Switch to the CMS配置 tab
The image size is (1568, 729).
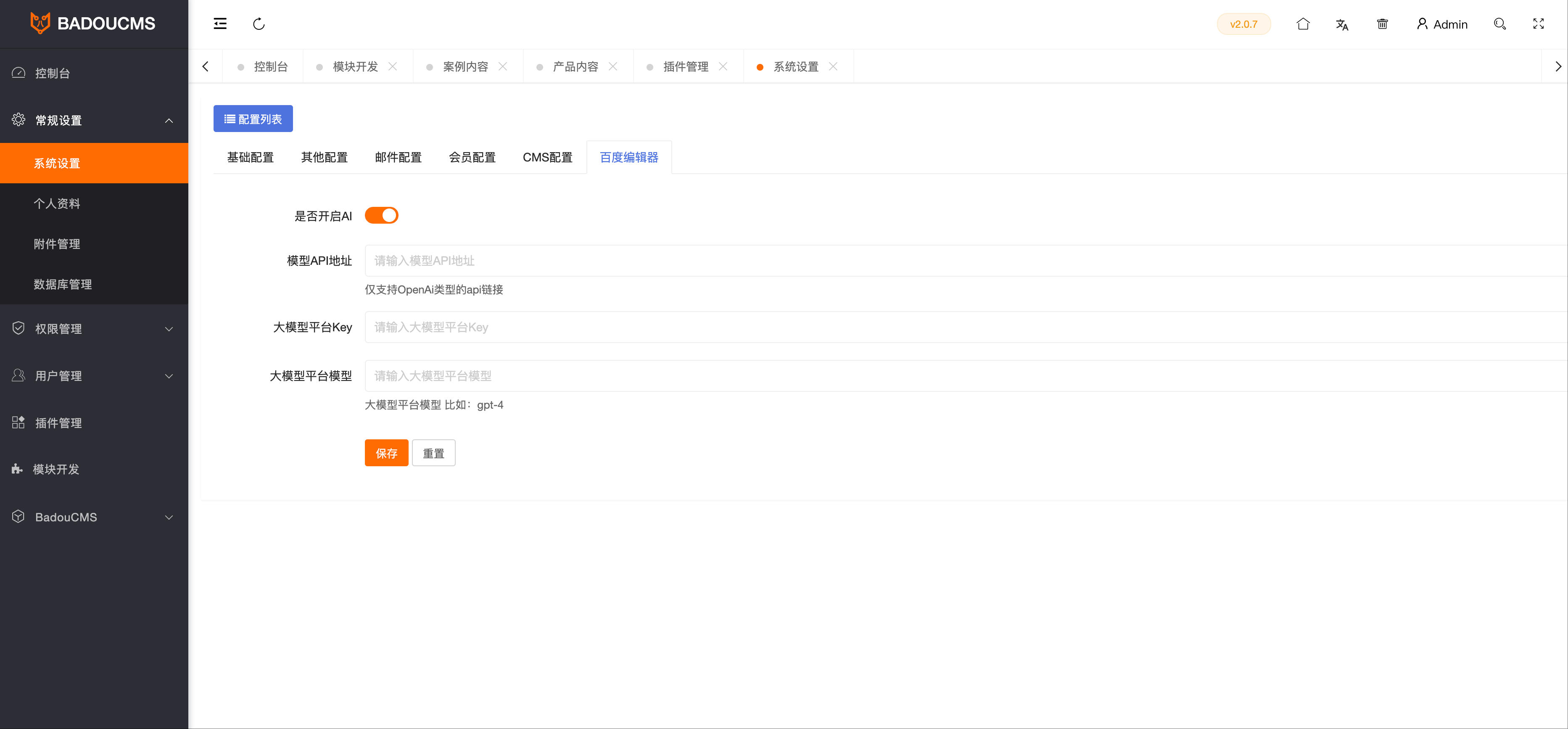(547, 157)
